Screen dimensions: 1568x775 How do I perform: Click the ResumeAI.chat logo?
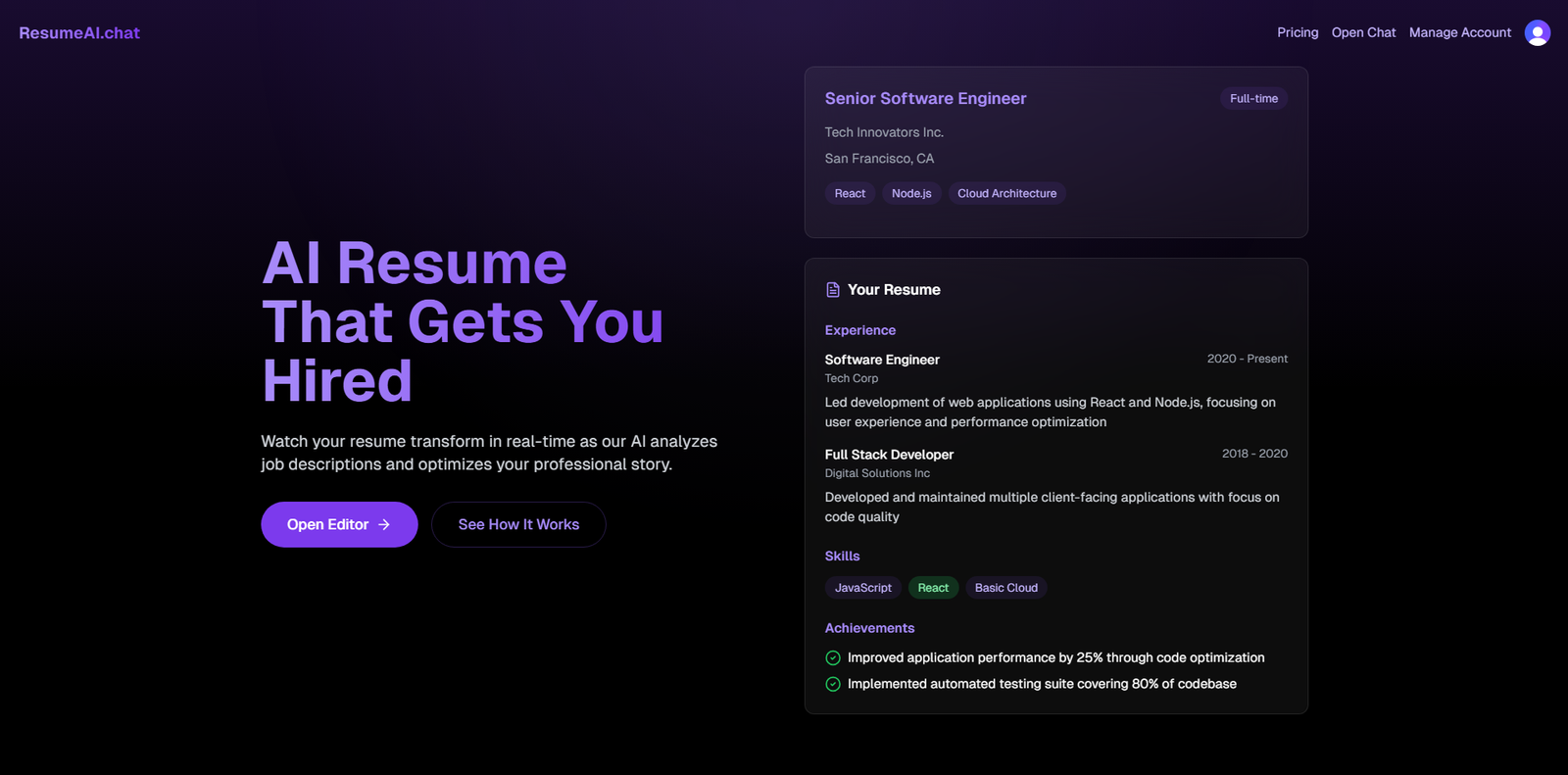click(79, 33)
